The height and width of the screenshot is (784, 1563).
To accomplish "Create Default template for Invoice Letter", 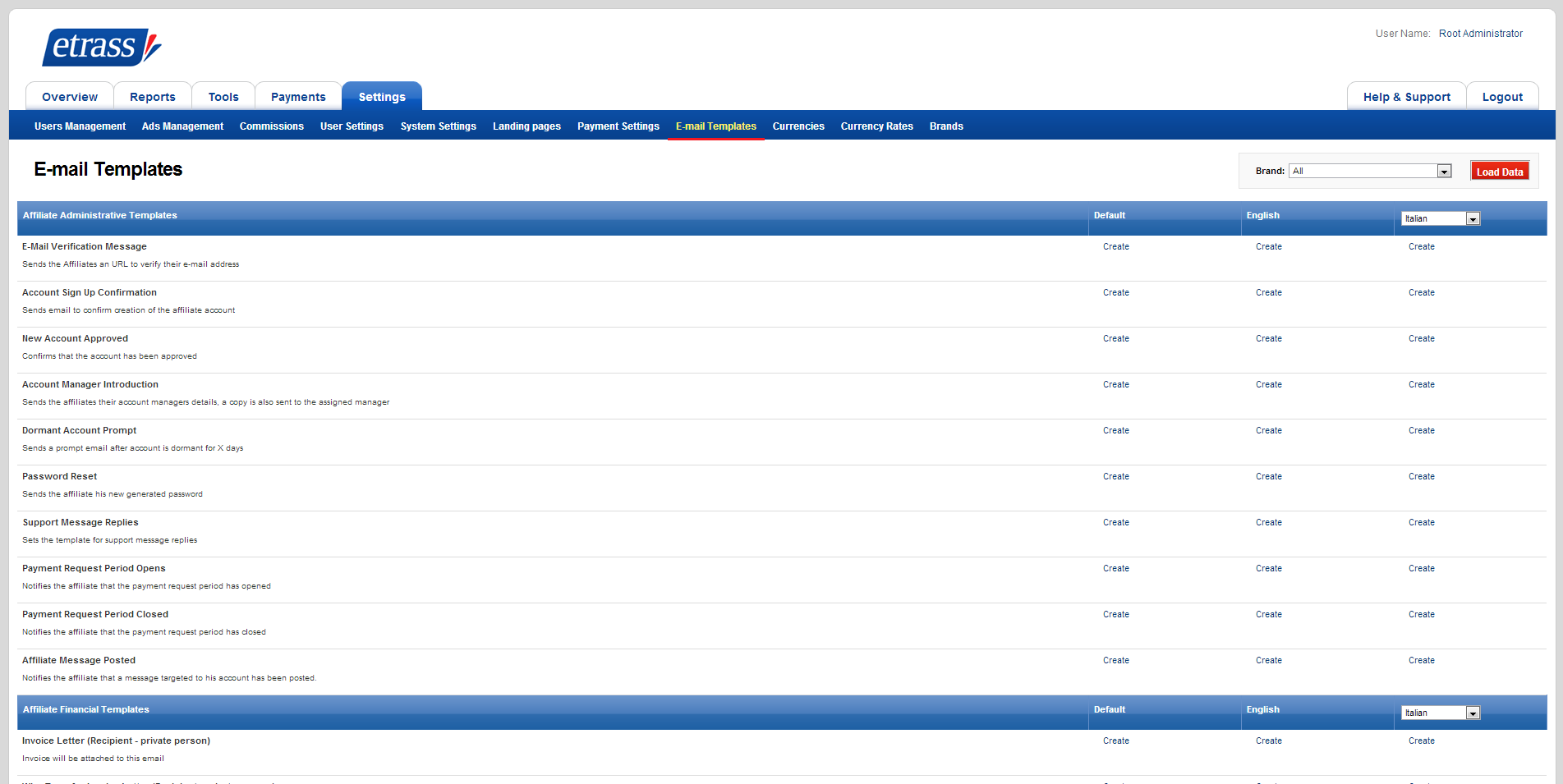I will coord(1115,740).
